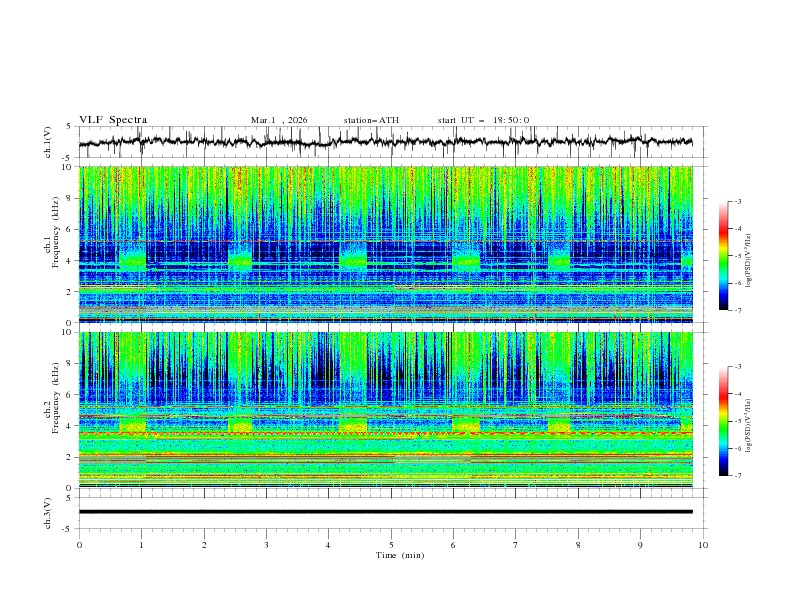Click the 0 minute tick on time axis
Image resolution: width=792 pixels, height=612 pixels.
point(79,545)
